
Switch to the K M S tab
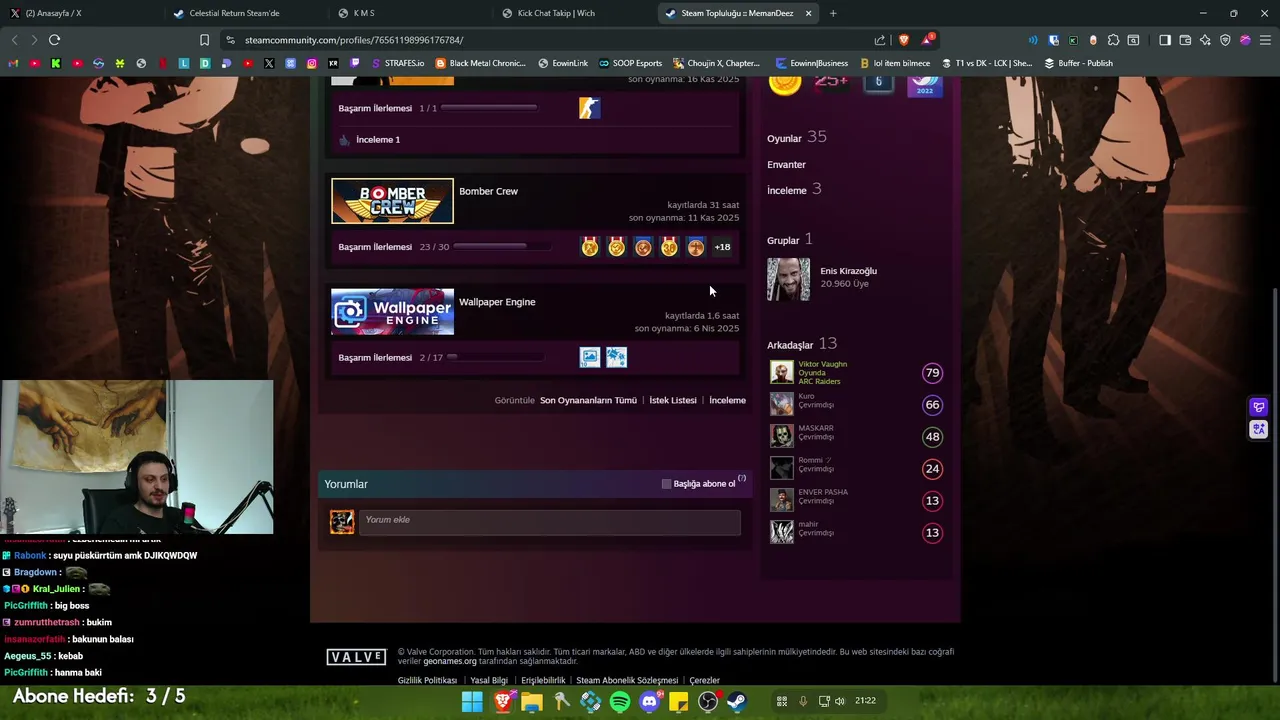pyautogui.click(x=408, y=13)
